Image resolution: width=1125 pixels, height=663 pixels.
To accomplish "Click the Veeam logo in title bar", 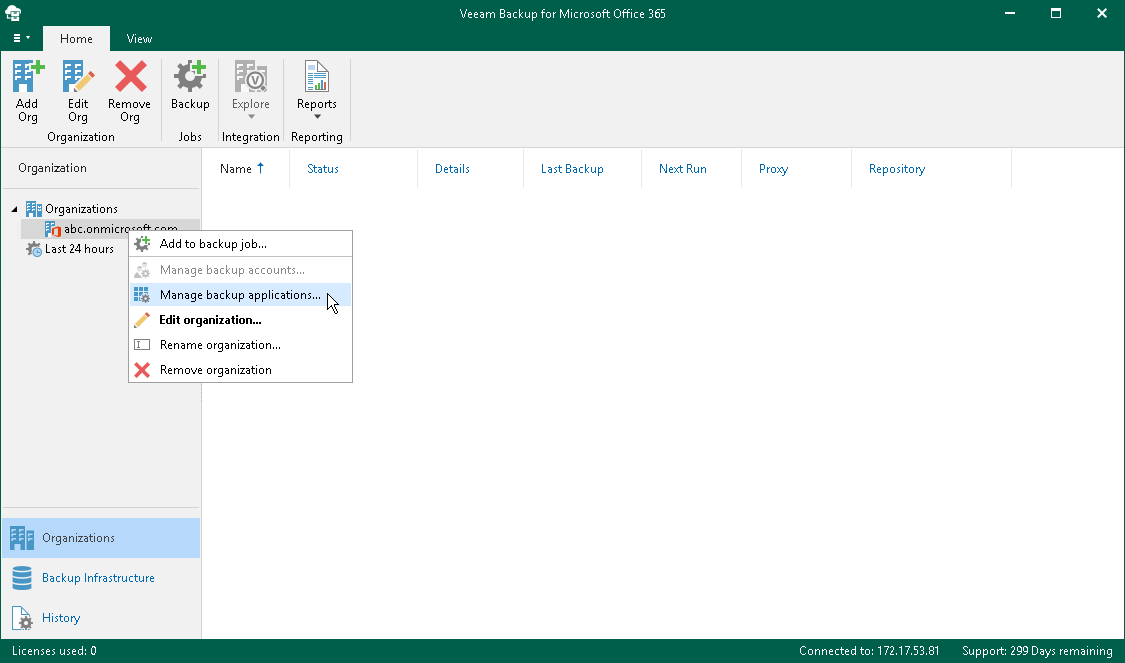I will point(13,13).
